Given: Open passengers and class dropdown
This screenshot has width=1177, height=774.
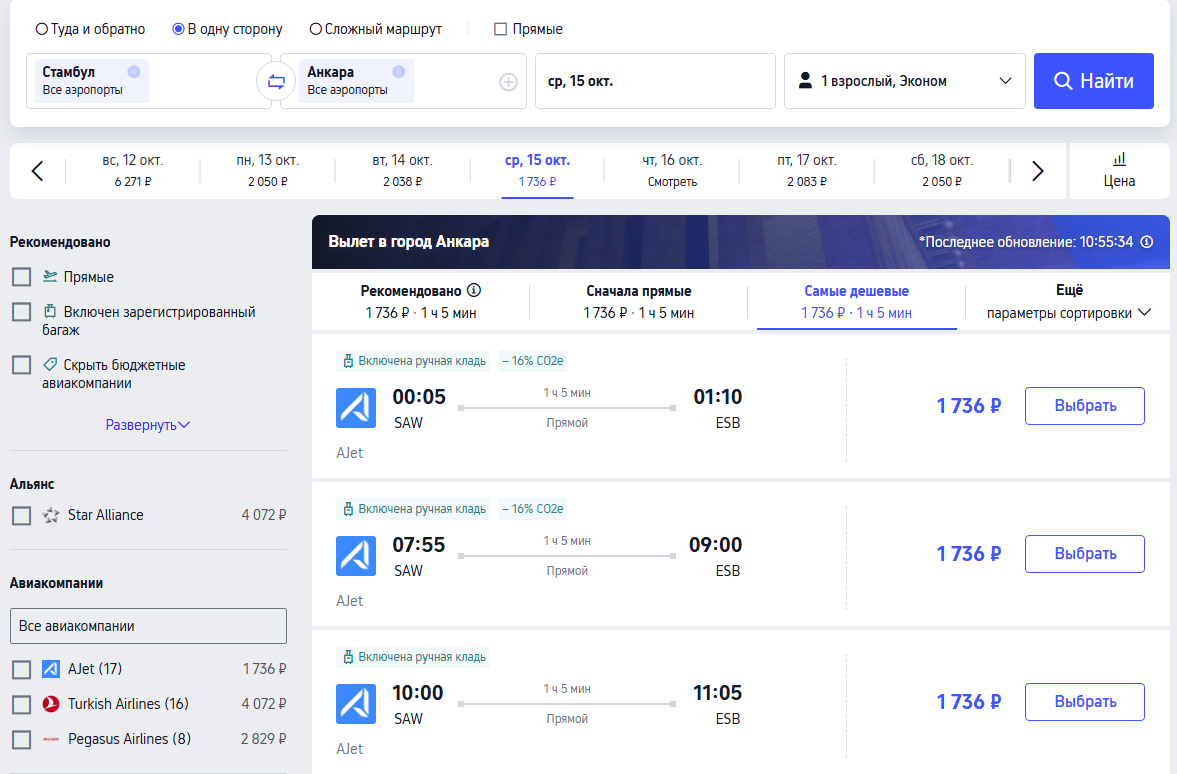Looking at the screenshot, I should (905, 81).
